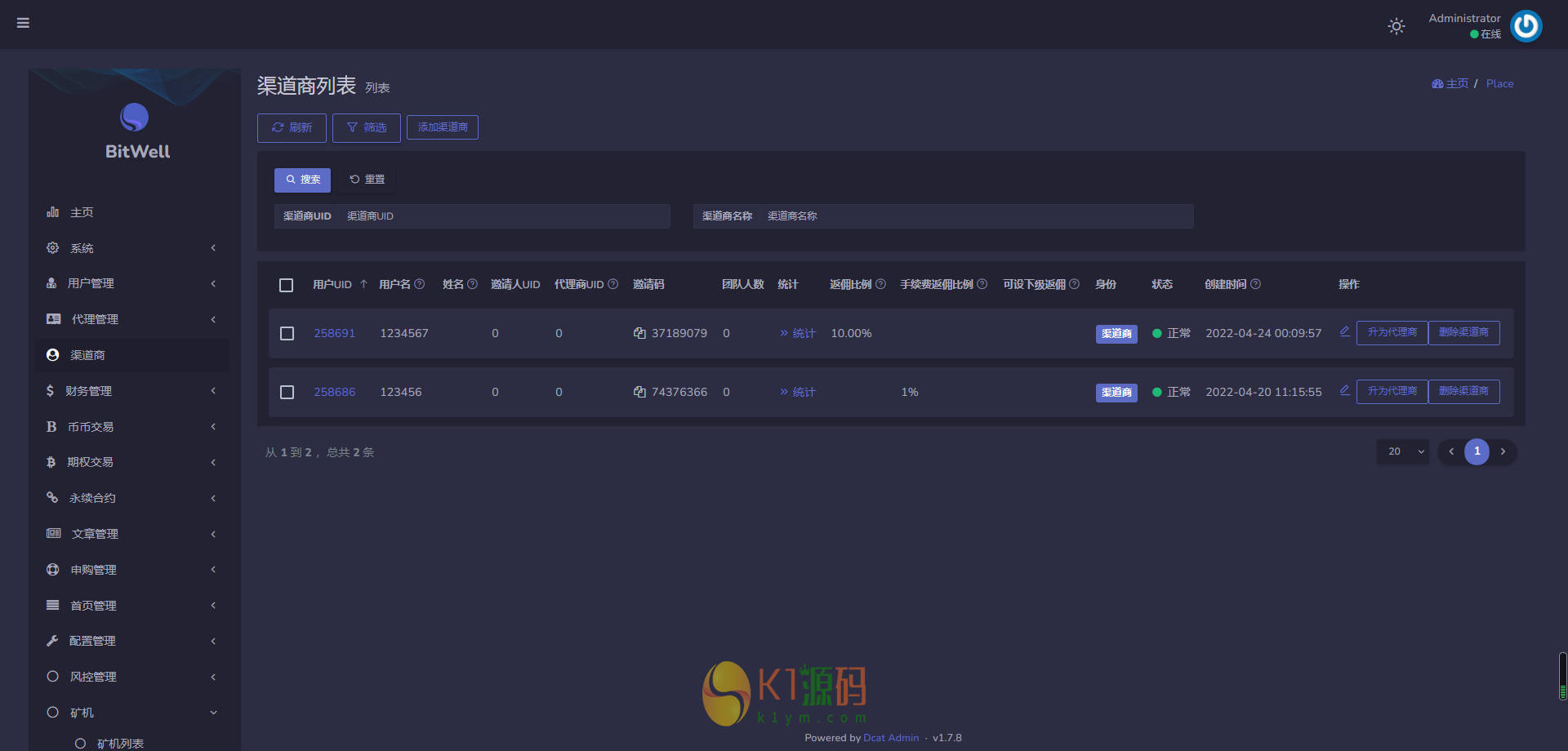Show help tooltip for 手续费返佣比例 column
The image size is (1568, 751).
coord(982,284)
